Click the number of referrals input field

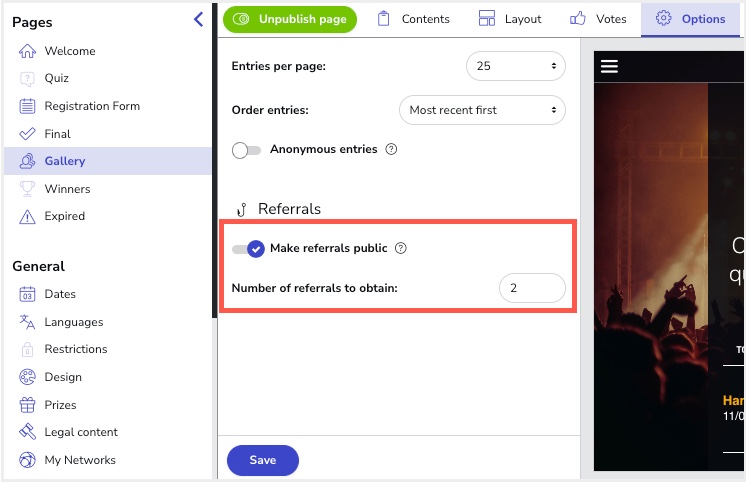[531, 288]
